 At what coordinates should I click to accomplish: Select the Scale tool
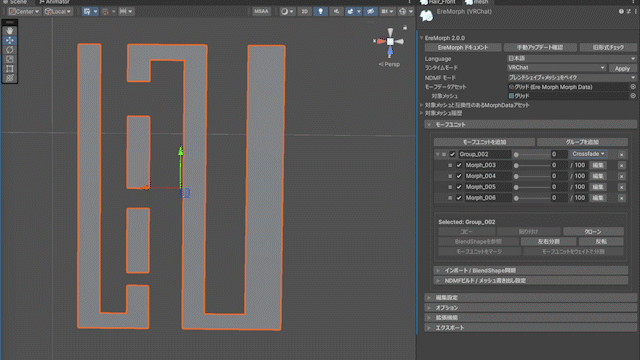click(10, 59)
